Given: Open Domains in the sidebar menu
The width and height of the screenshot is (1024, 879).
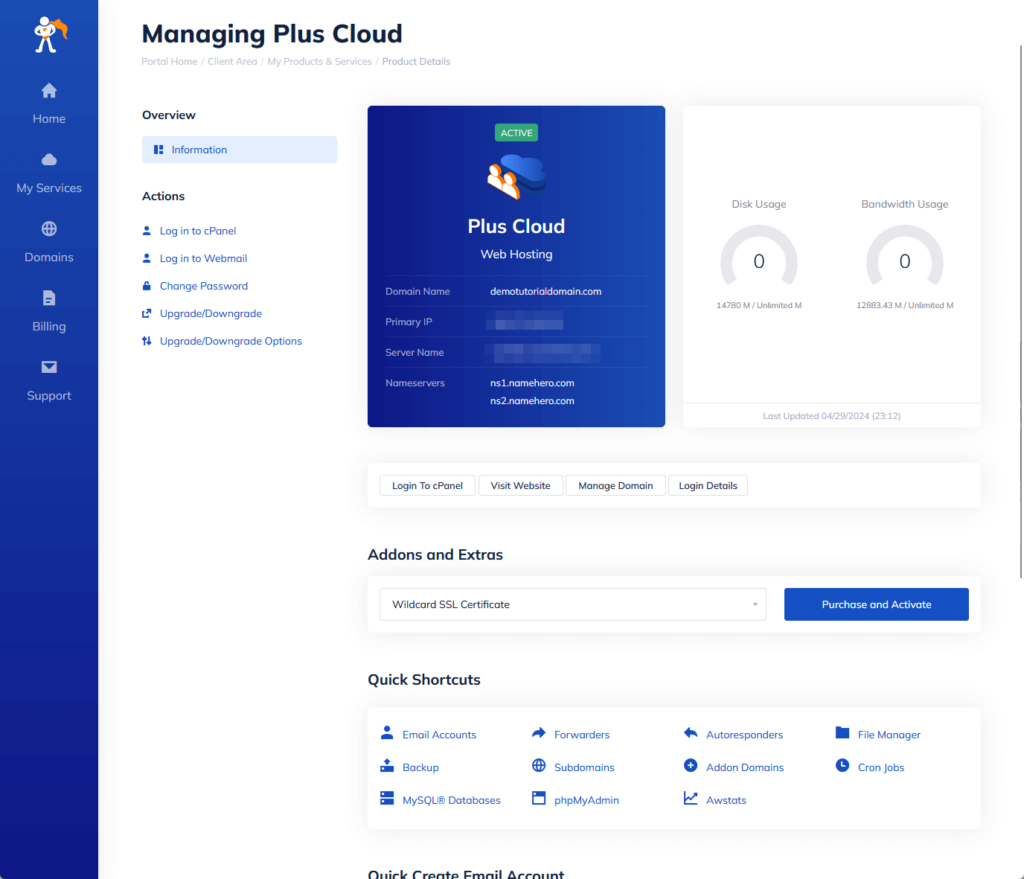Looking at the screenshot, I should (x=49, y=242).
